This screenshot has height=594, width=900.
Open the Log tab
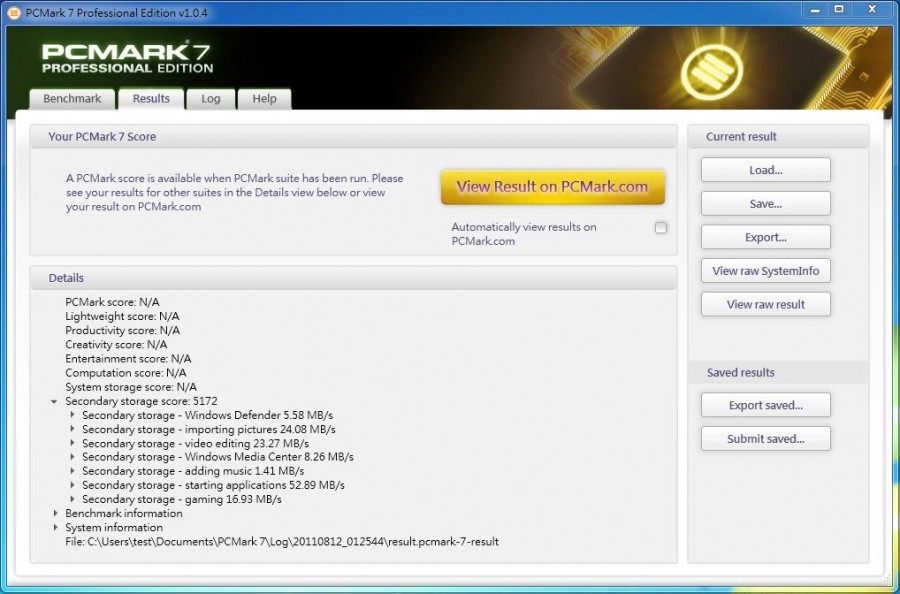(211, 99)
